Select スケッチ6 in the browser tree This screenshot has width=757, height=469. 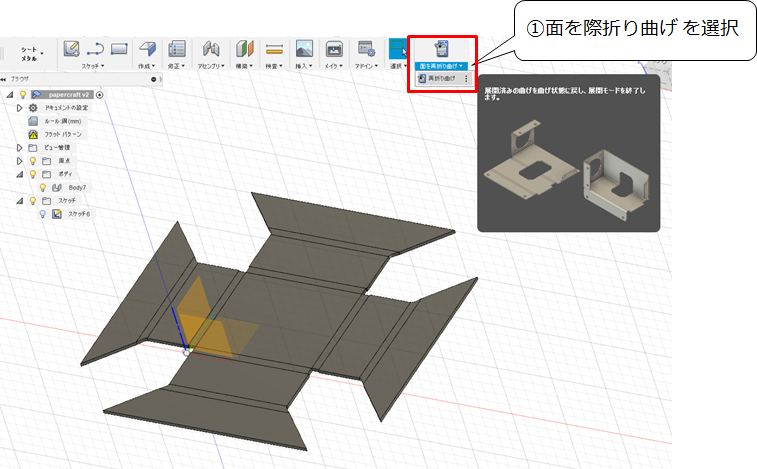pyautogui.click(x=79, y=213)
